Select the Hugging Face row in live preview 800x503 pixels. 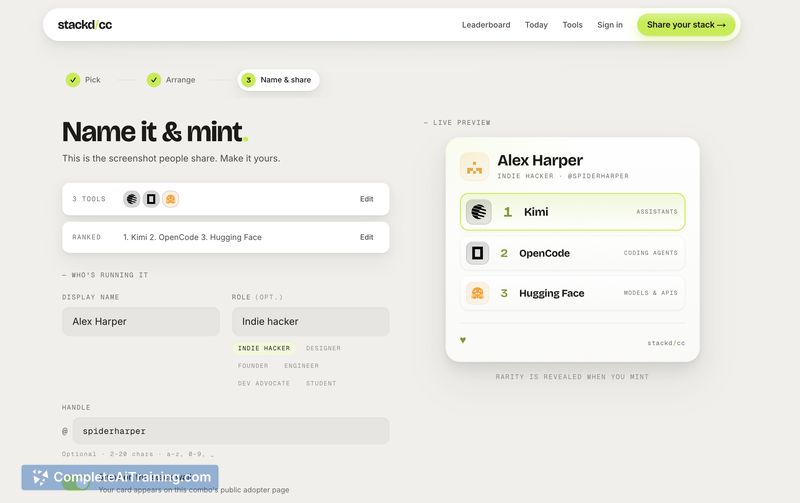click(572, 293)
